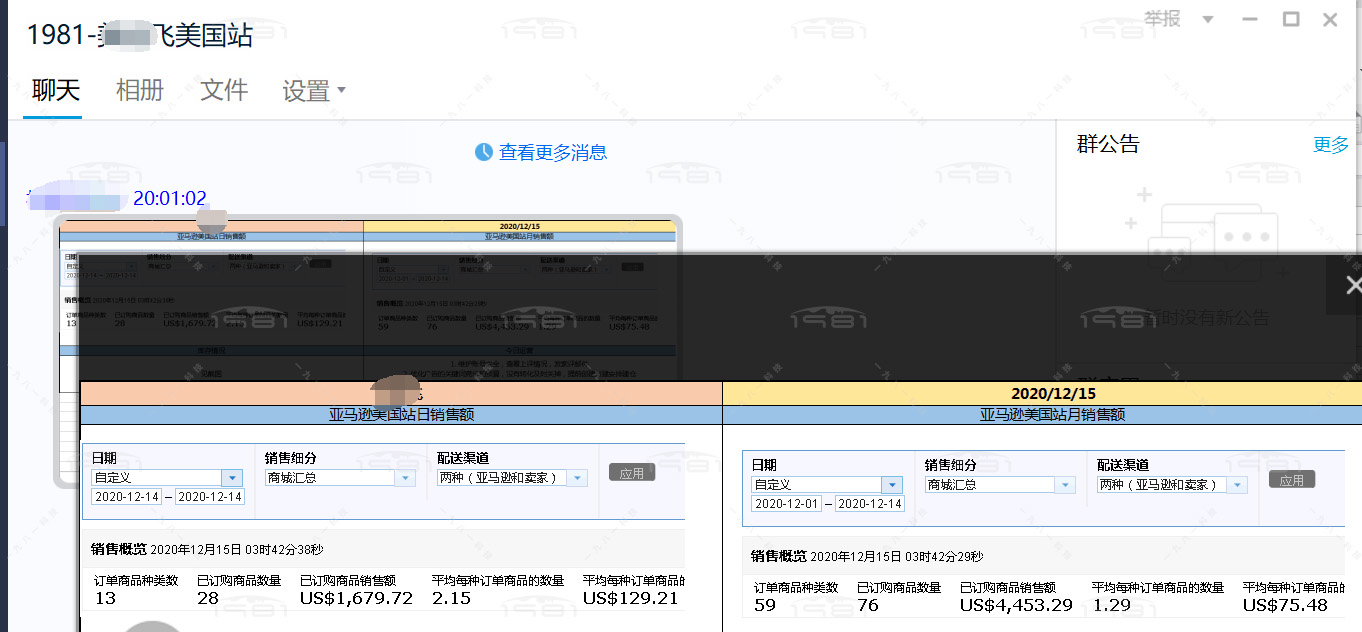Click the 销售概览 03时42分38秒 heading
The height and width of the screenshot is (632, 1362).
pos(207,549)
